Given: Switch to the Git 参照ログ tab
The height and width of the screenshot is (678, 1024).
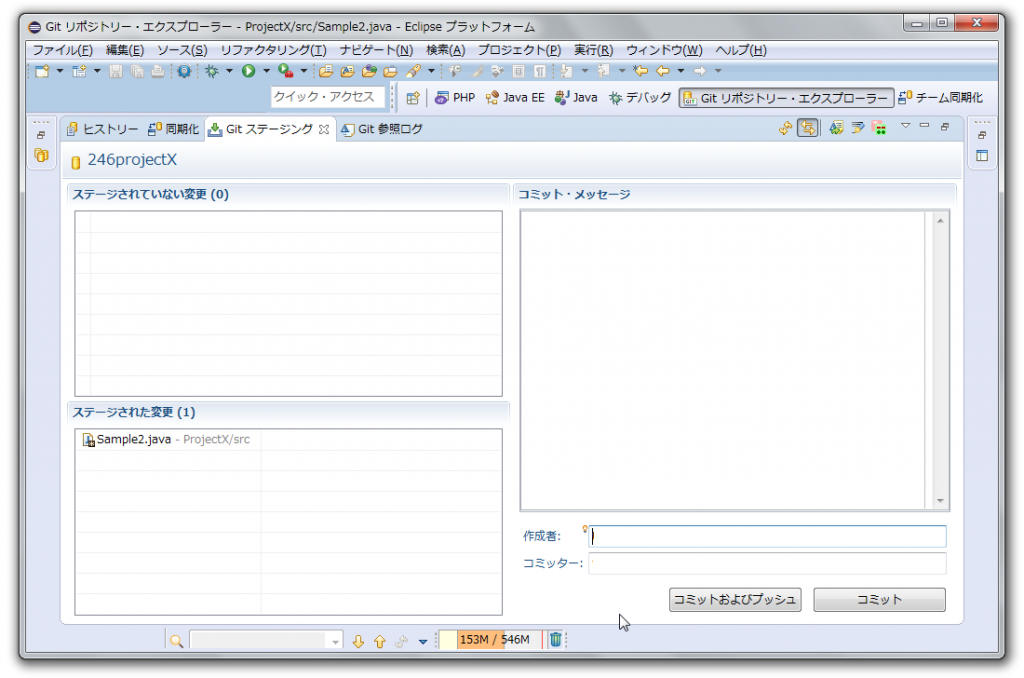Looking at the screenshot, I should 381,129.
